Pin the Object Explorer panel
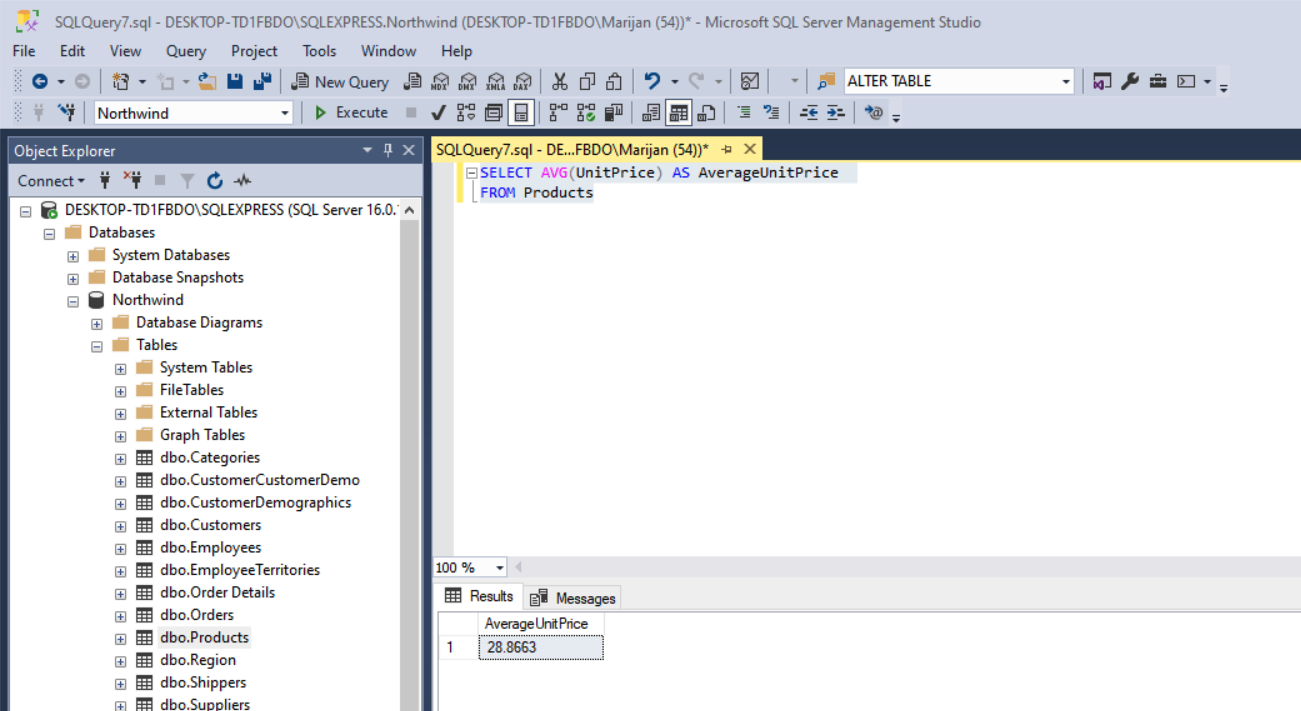The width and height of the screenshot is (1301, 711). (388, 150)
